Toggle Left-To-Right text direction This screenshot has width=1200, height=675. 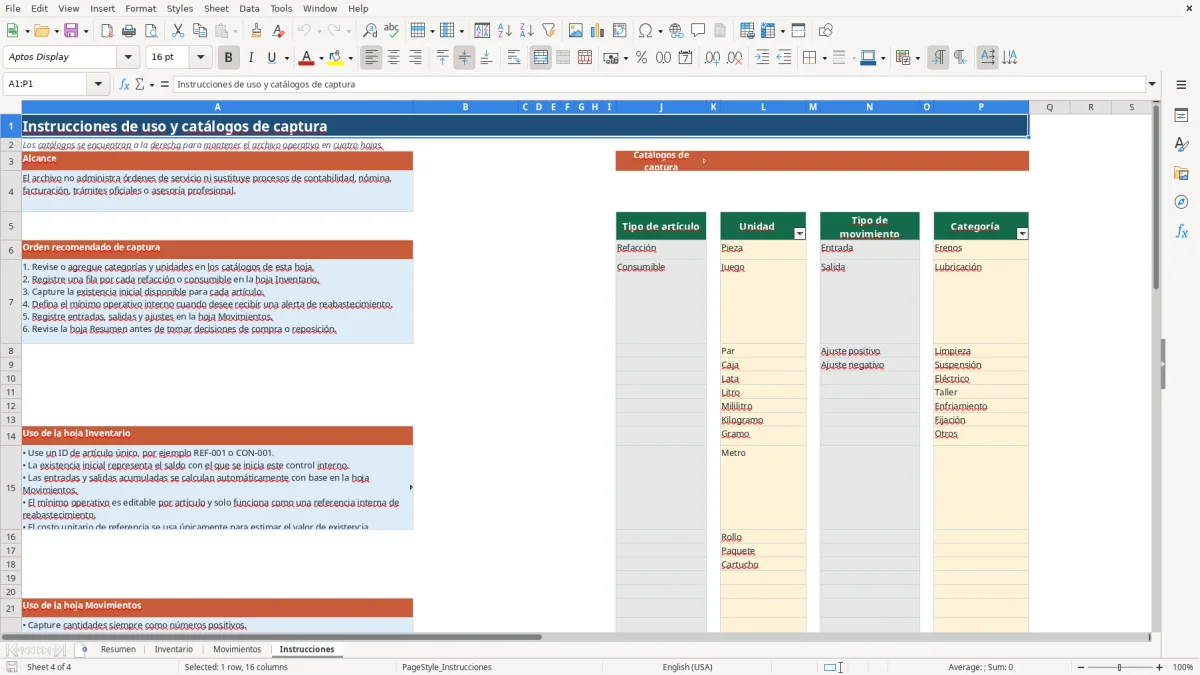[937, 58]
